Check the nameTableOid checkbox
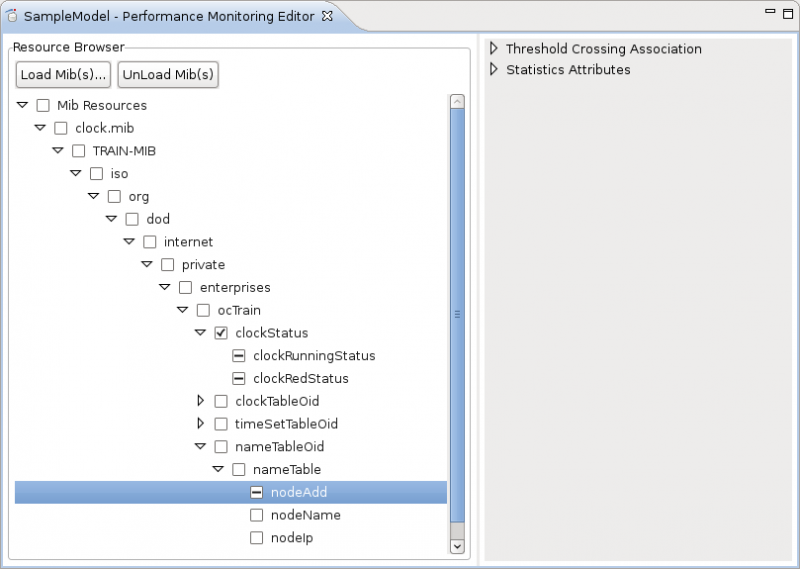800x569 pixels. point(221,447)
